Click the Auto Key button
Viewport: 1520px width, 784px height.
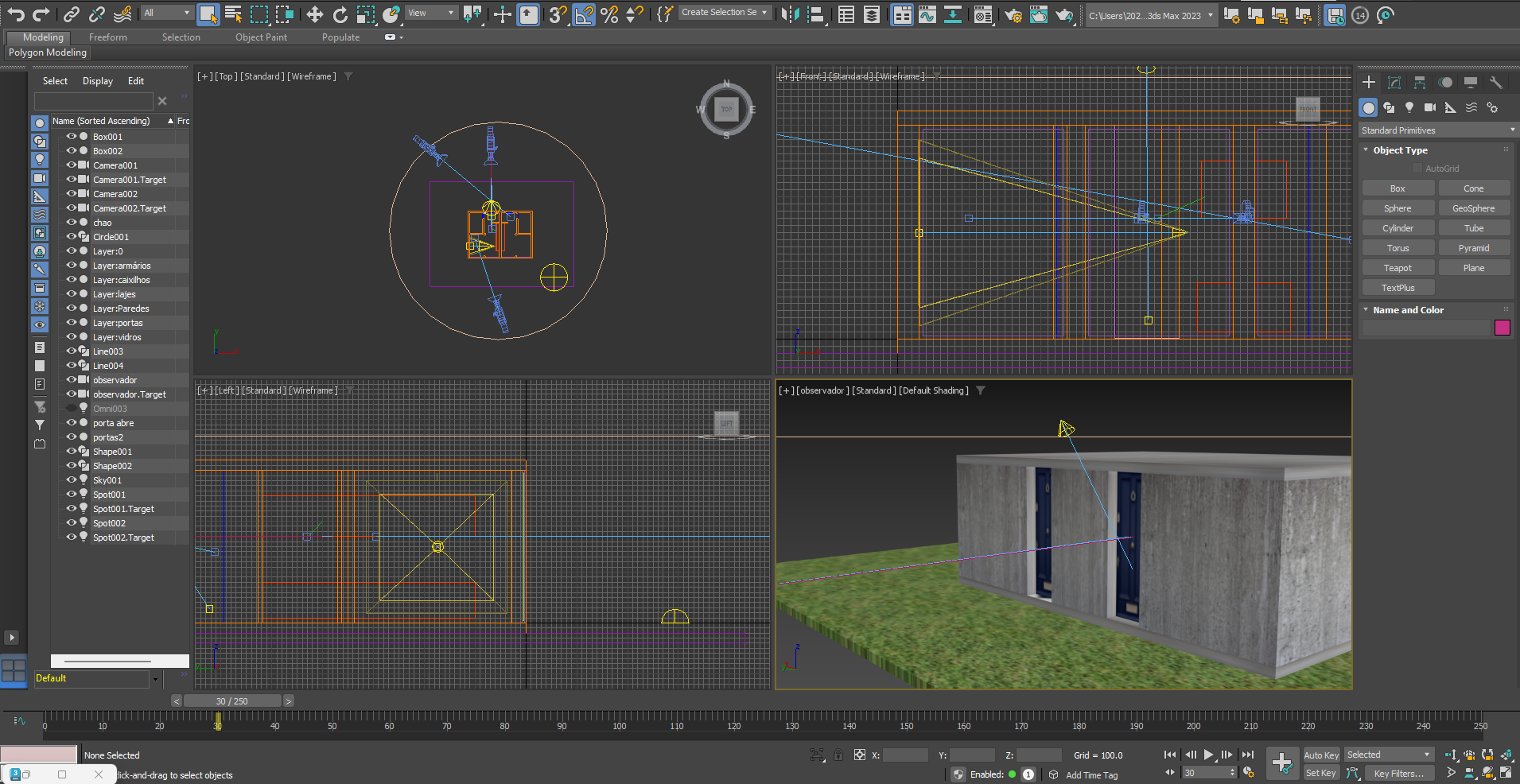[x=1320, y=755]
